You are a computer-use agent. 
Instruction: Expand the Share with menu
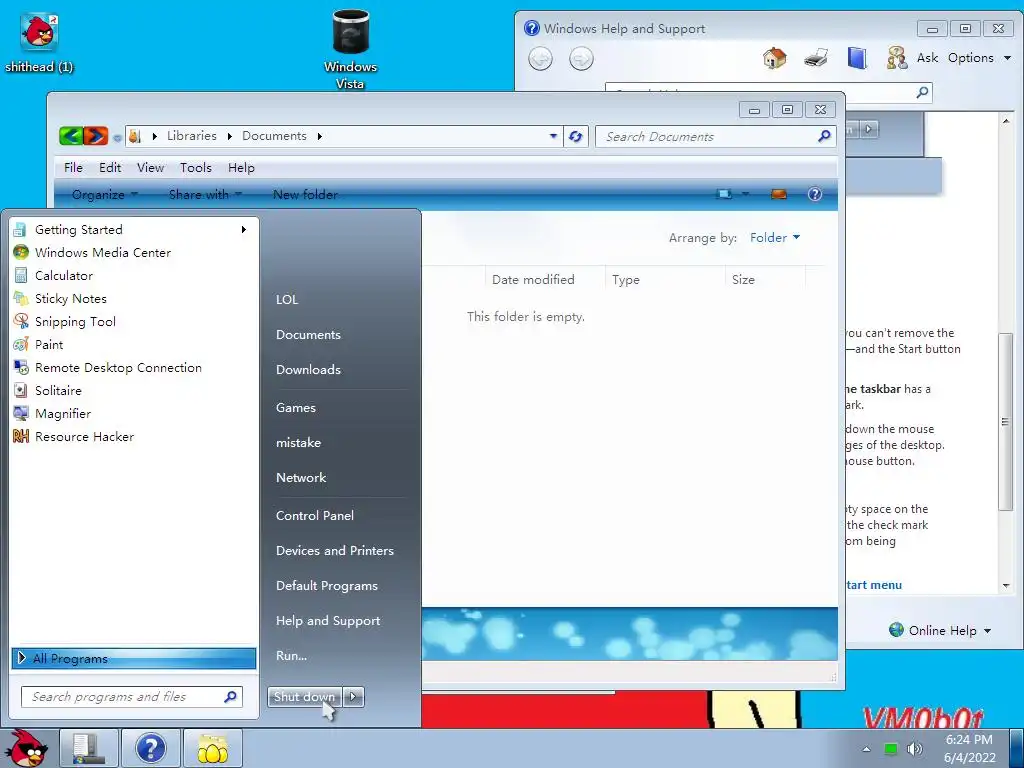[205, 195]
